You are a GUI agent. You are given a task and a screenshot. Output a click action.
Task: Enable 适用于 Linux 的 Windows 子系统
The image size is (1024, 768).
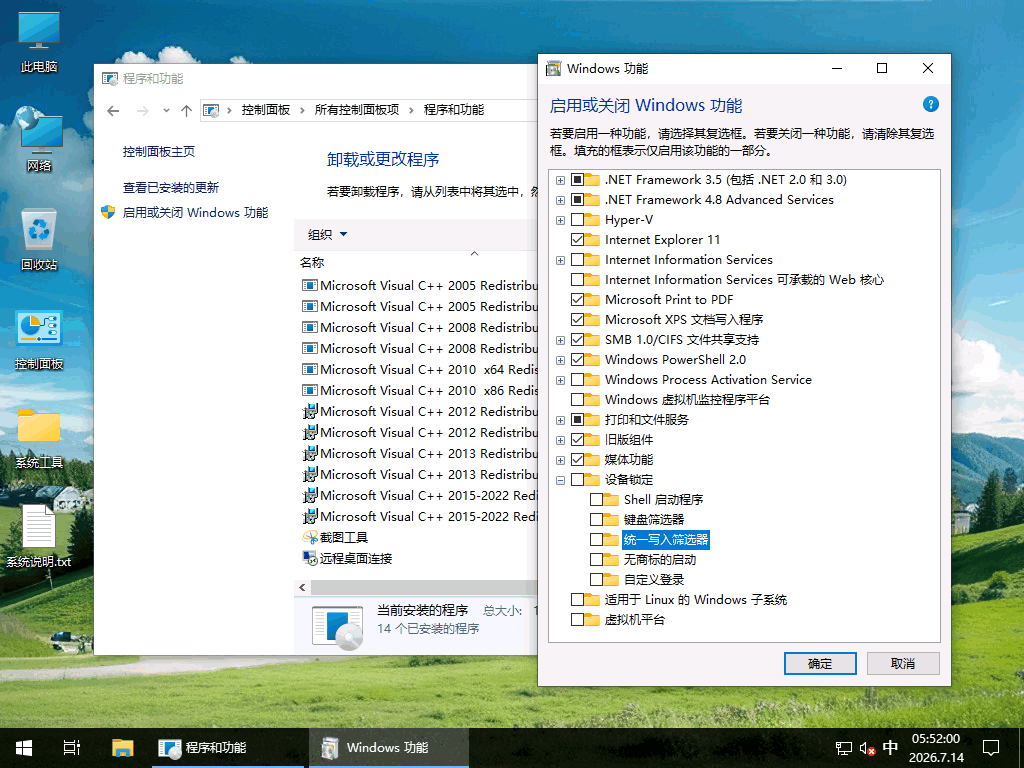pos(577,600)
